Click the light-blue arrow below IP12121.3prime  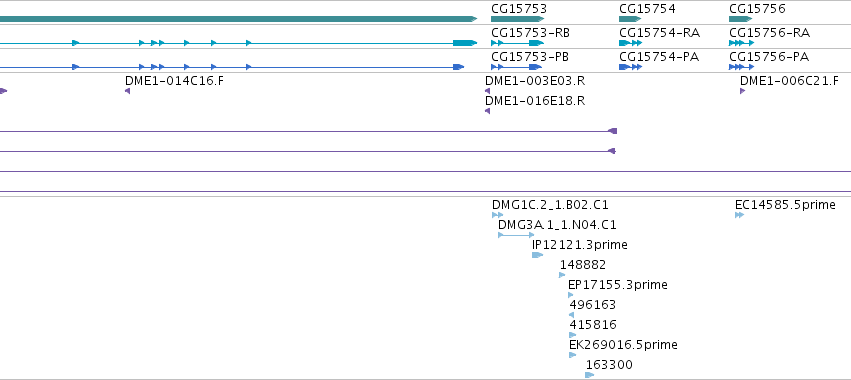click(x=537, y=255)
